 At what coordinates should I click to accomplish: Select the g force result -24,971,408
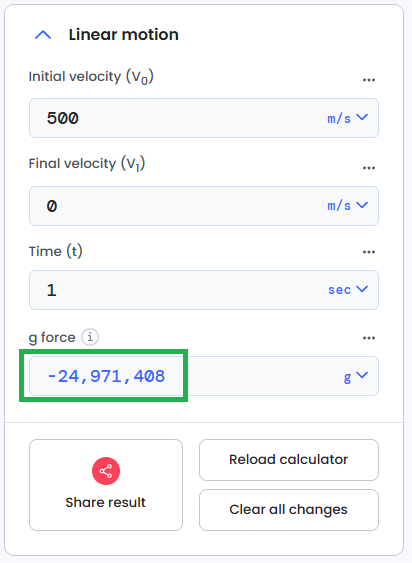(x=106, y=376)
